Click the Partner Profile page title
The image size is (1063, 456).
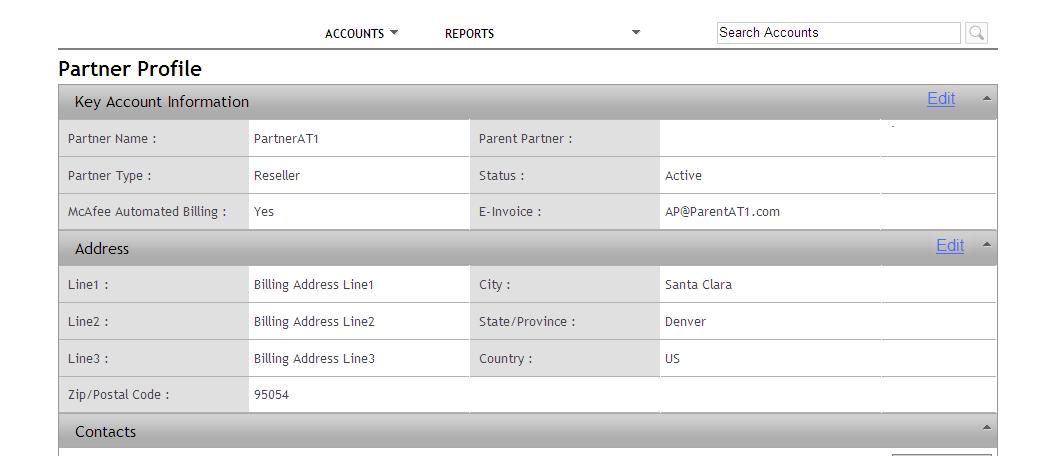click(130, 69)
